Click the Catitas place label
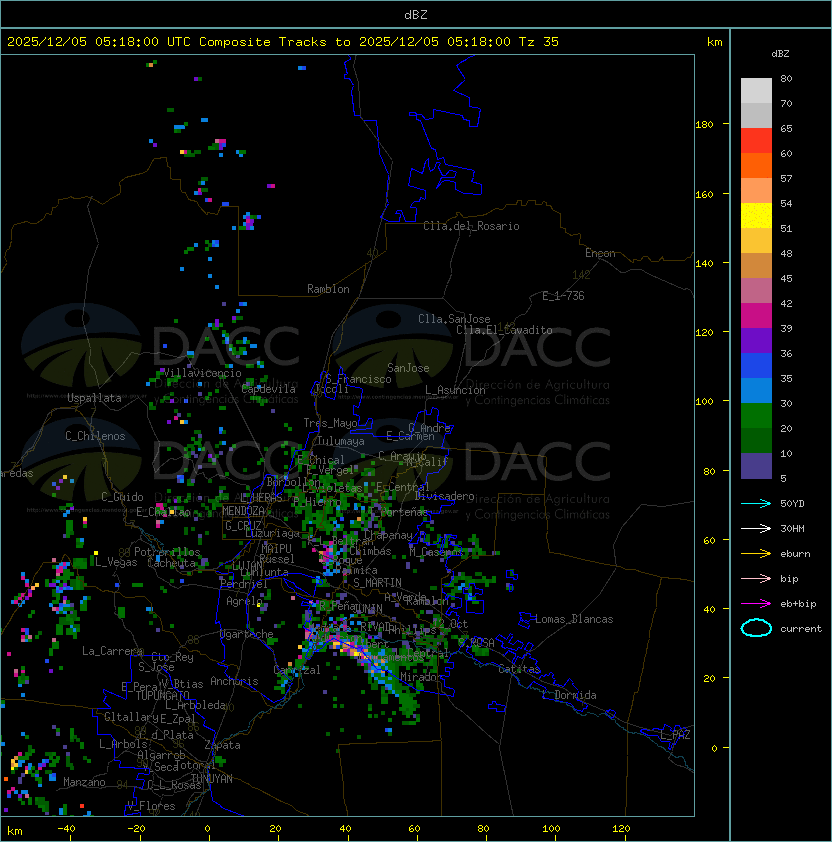The width and height of the screenshot is (832, 842). [519, 670]
